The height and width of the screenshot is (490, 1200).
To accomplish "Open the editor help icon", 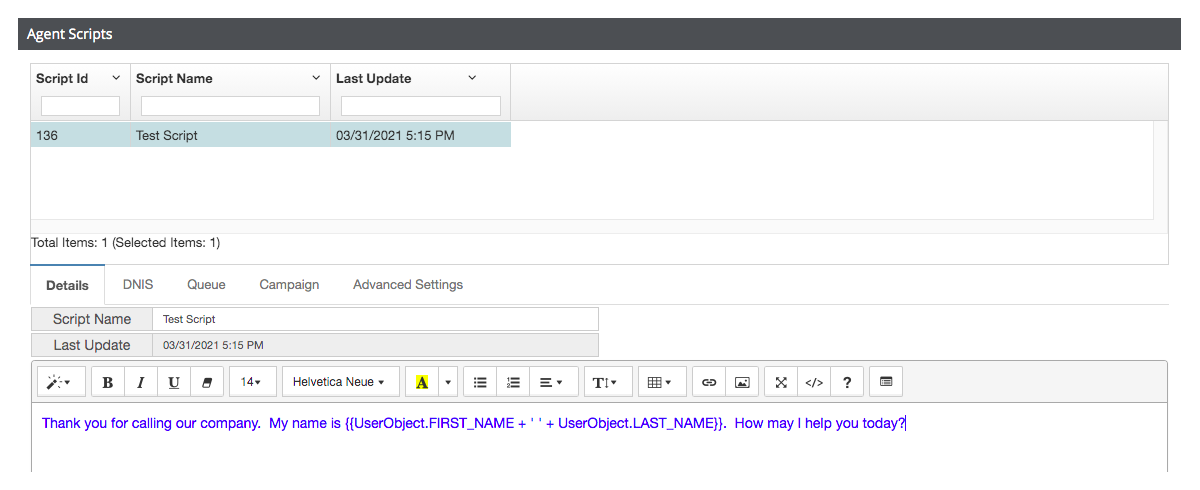I will click(847, 382).
